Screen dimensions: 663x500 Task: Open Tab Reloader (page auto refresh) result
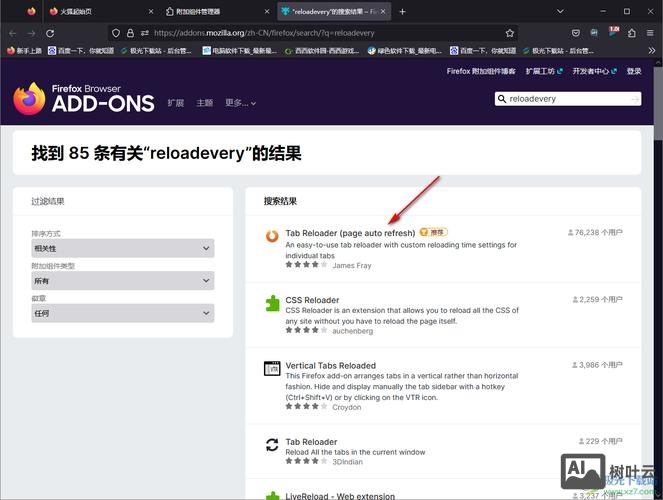point(350,233)
